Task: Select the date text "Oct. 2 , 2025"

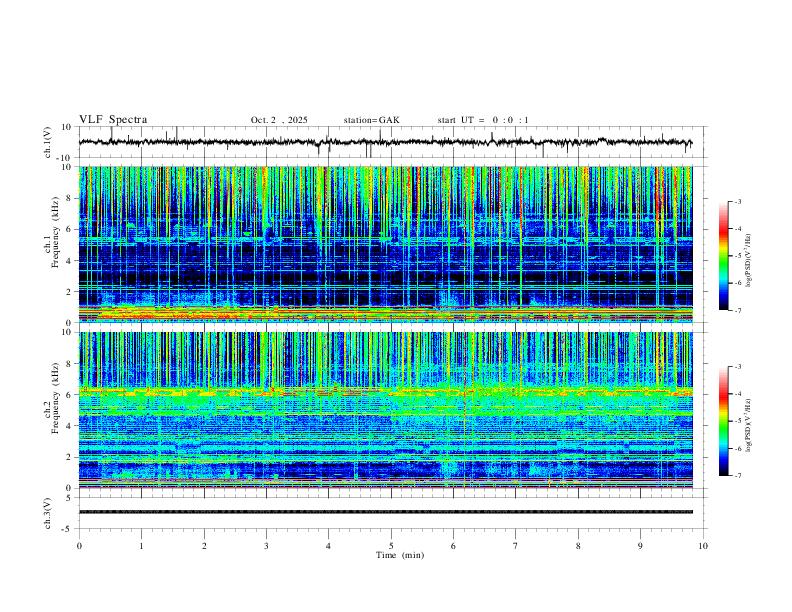Action: coord(279,120)
